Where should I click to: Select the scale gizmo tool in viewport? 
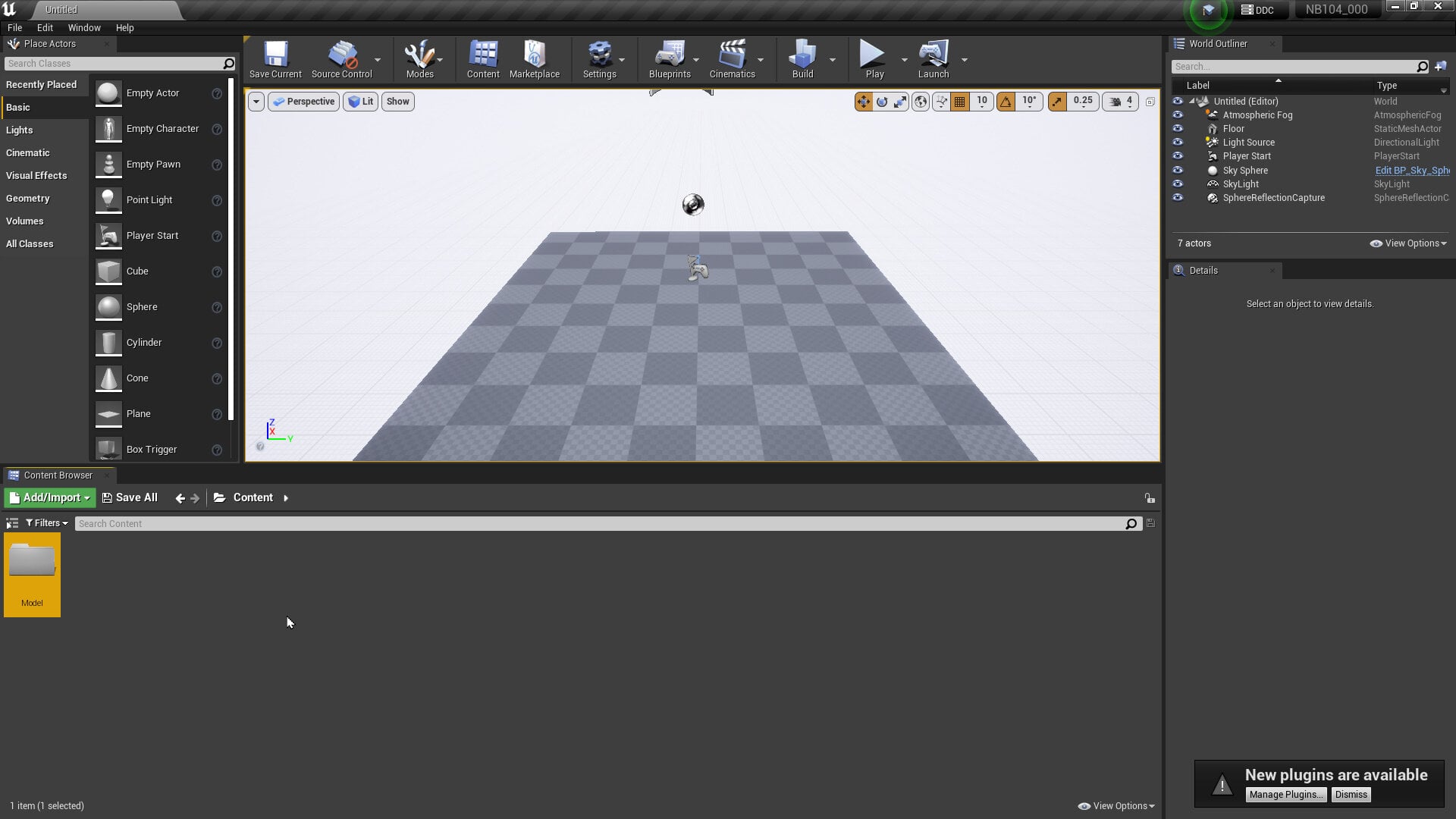pyautogui.click(x=900, y=102)
